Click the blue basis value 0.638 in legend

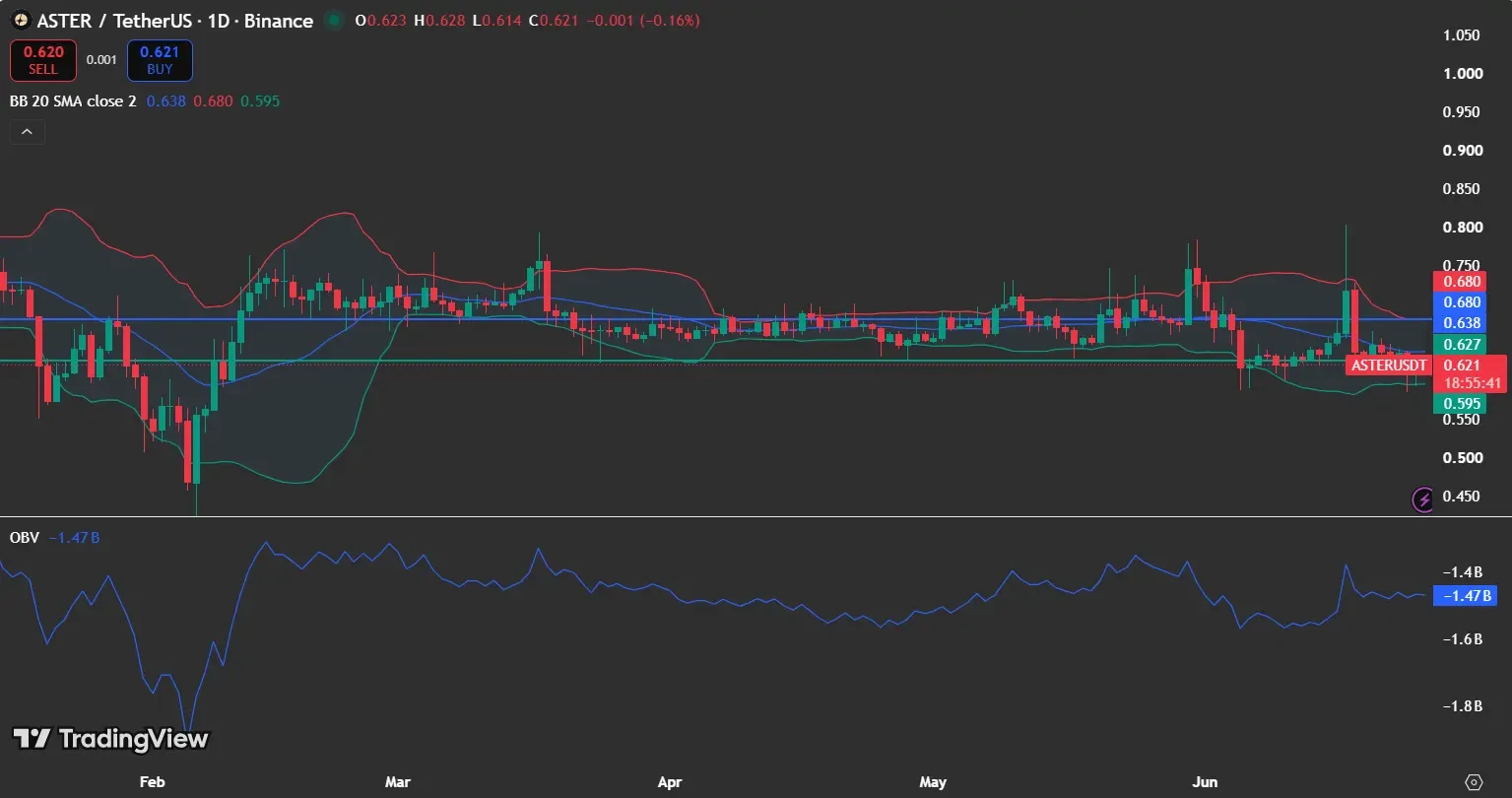pos(165,100)
